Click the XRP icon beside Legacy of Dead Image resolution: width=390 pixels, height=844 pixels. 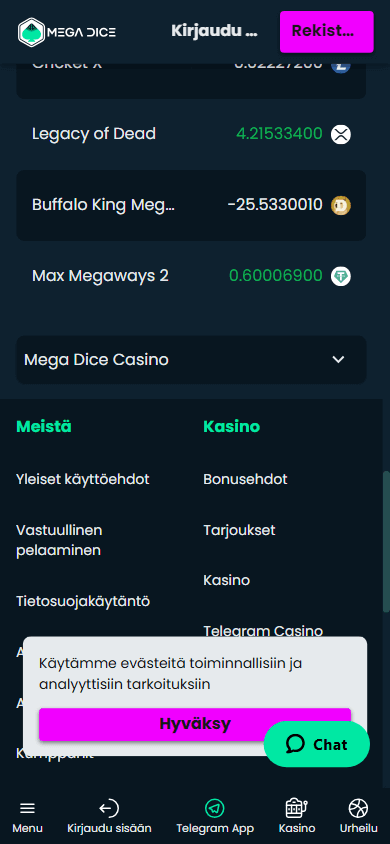[341, 134]
